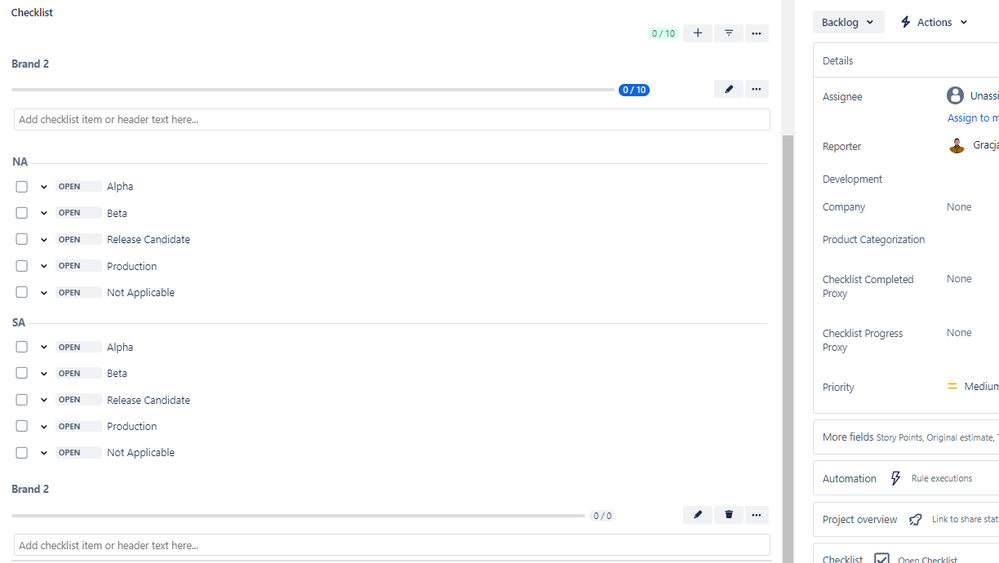Check the NA Production checkbox
999x563 pixels.
(22, 266)
